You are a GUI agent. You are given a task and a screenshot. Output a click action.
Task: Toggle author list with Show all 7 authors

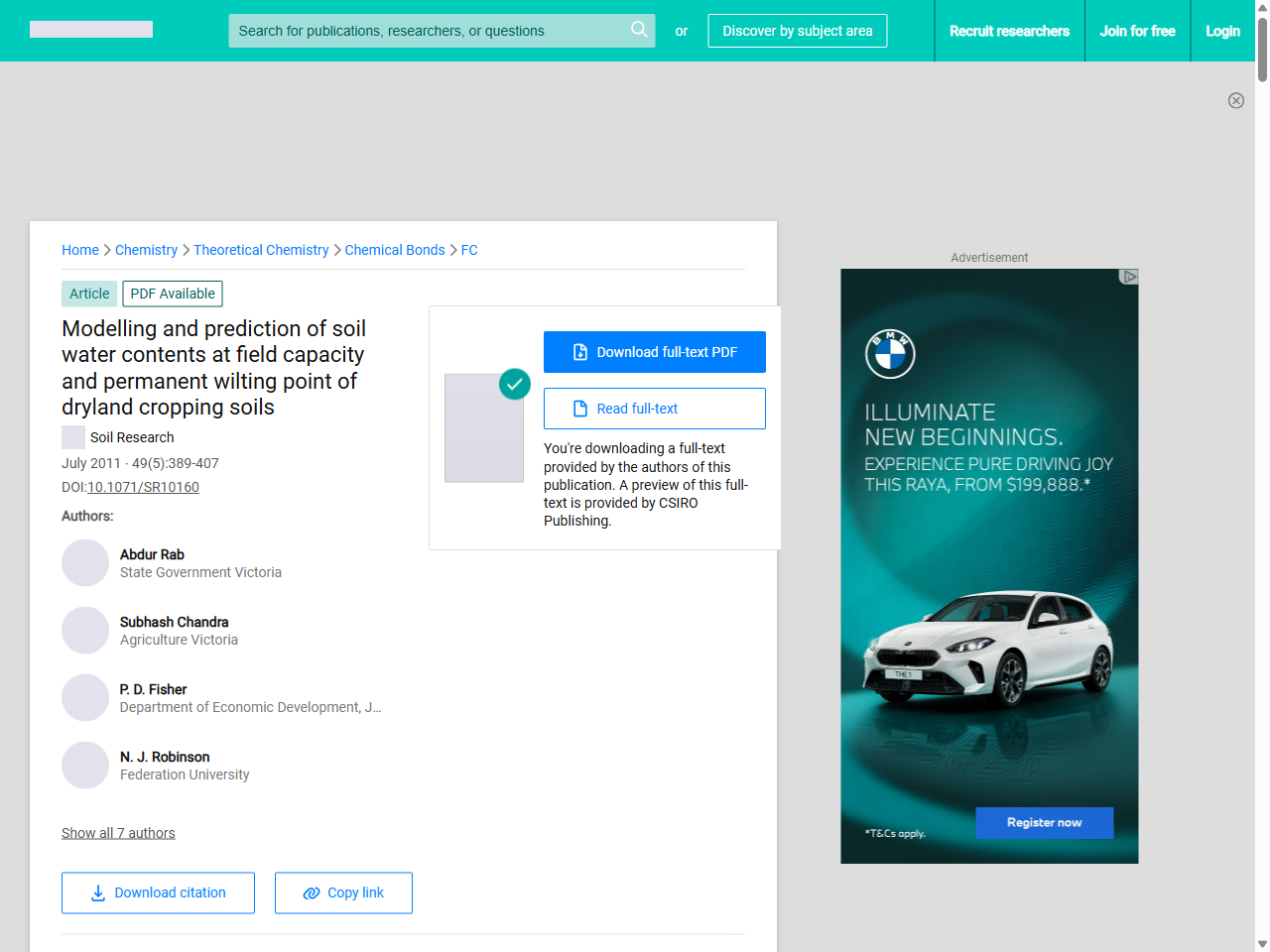pyautogui.click(x=118, y=833)
